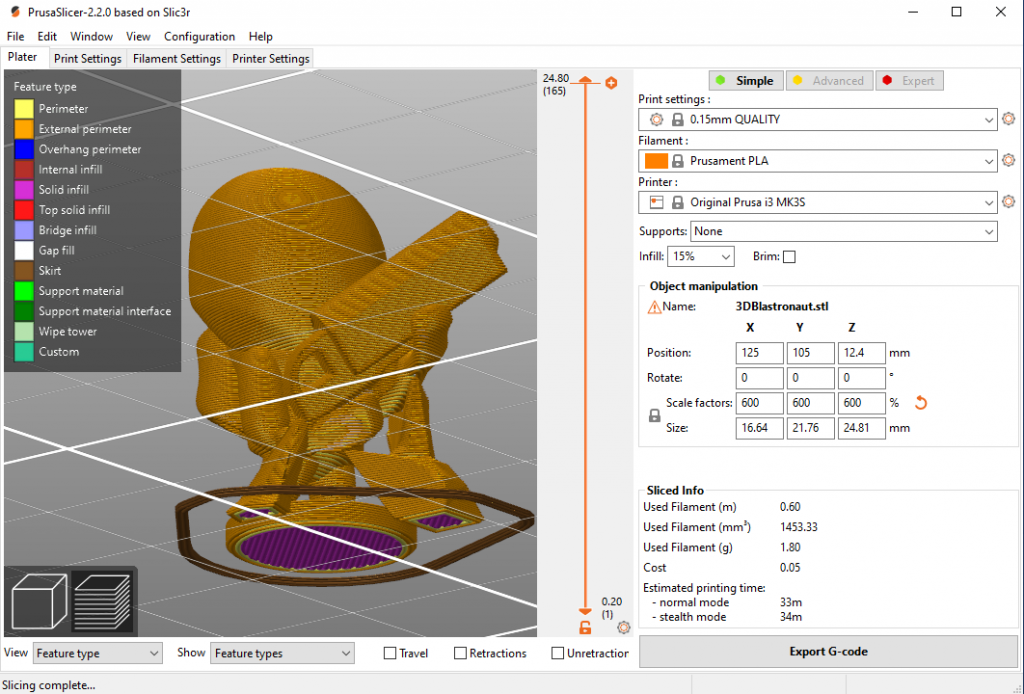Toggle the scale factors proportion lock
Image resolution: width=1024 pixels, height=694 pixels.
[654, 415]
